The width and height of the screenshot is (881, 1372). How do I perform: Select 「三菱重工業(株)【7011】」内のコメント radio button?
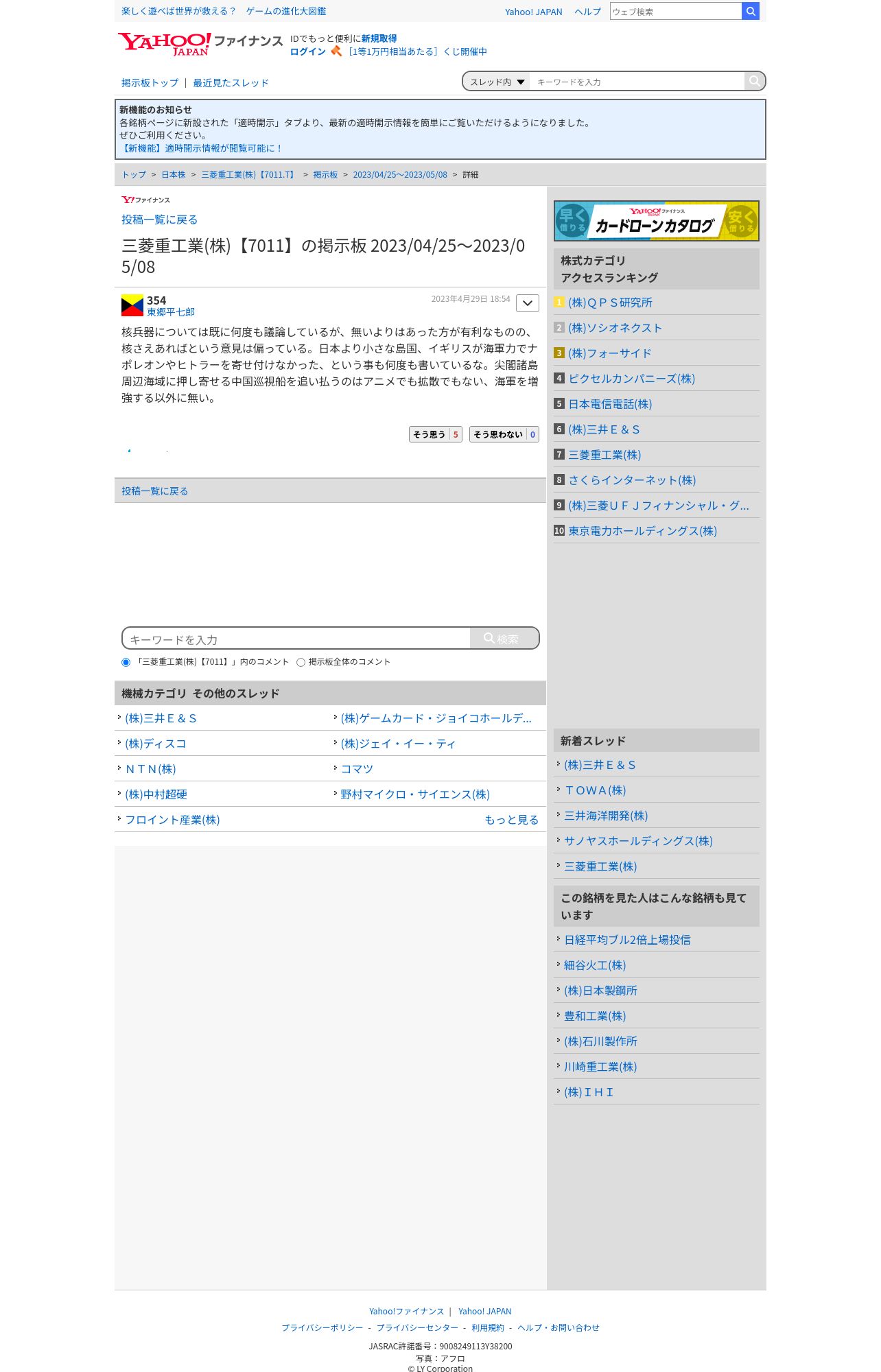point(126,662)
